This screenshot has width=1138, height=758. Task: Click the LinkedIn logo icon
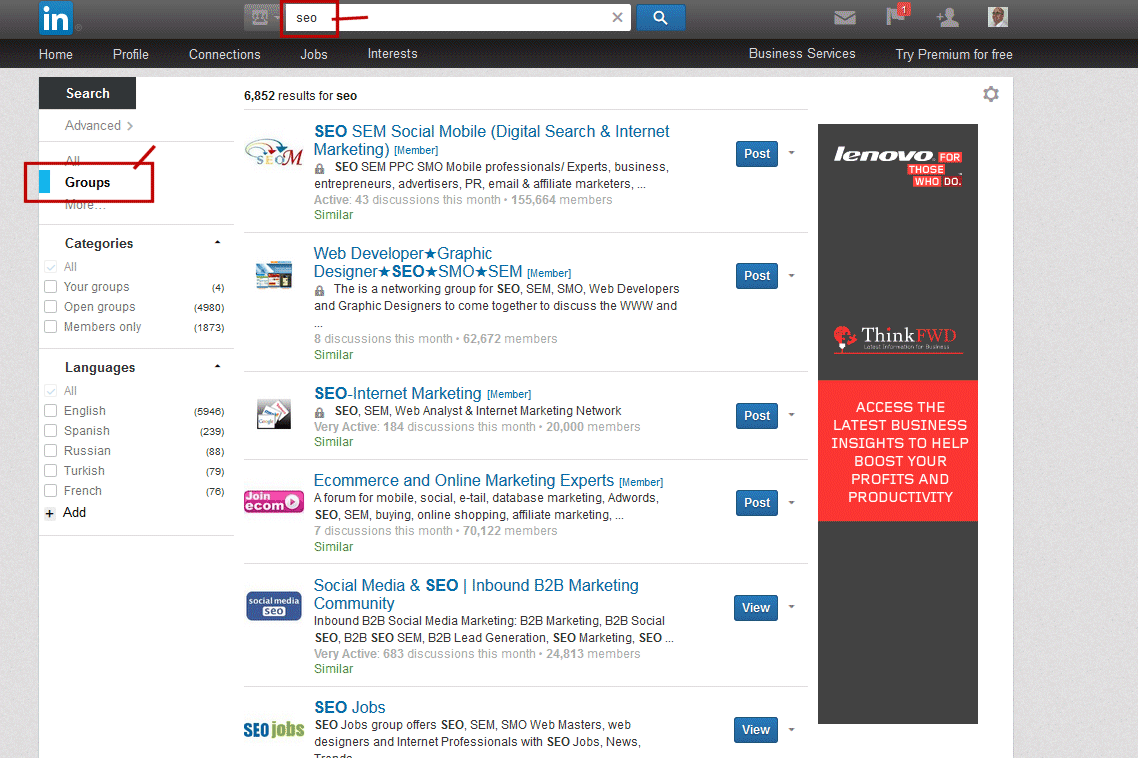pyautogui.click(x=56, y=18)
